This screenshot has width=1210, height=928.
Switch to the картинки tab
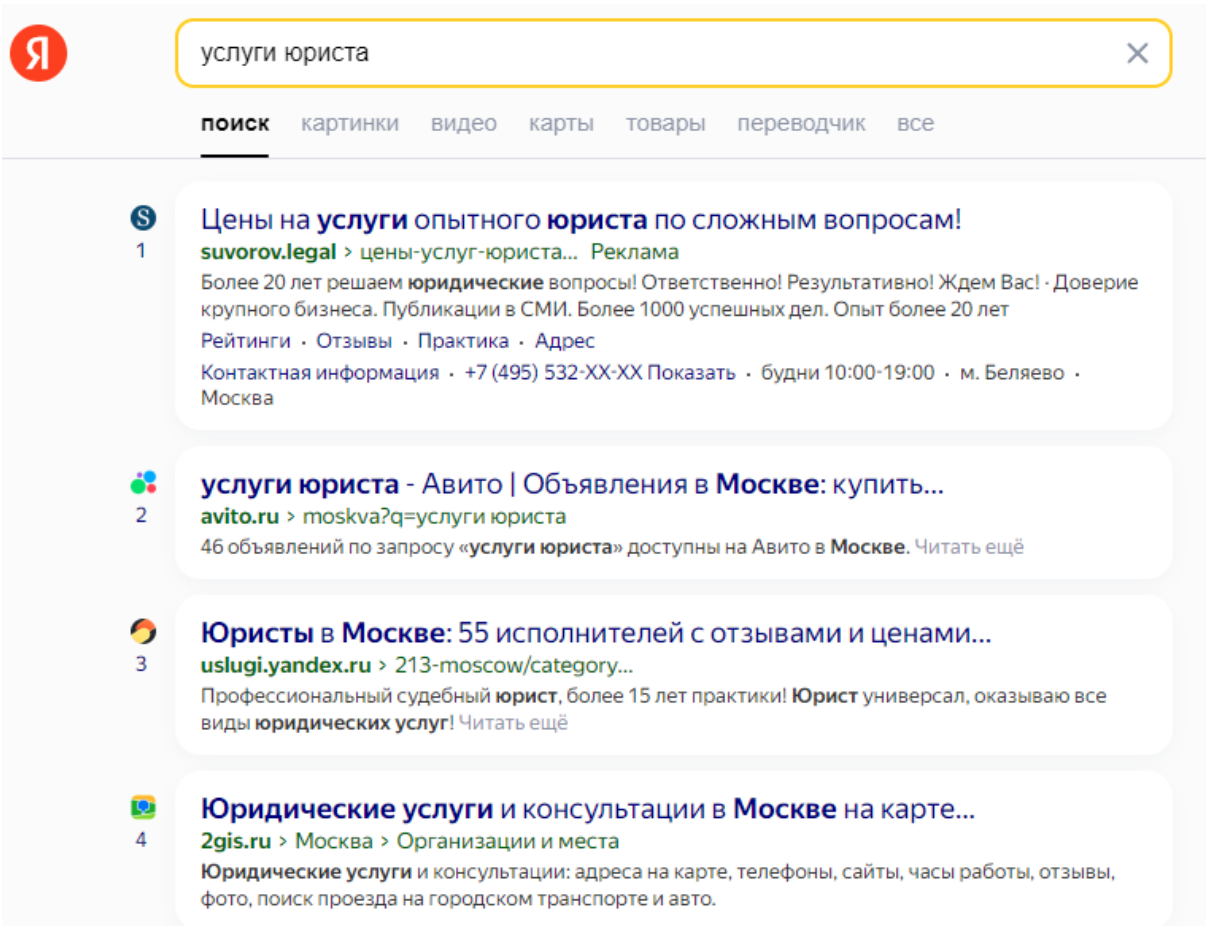tap(349, 124)
